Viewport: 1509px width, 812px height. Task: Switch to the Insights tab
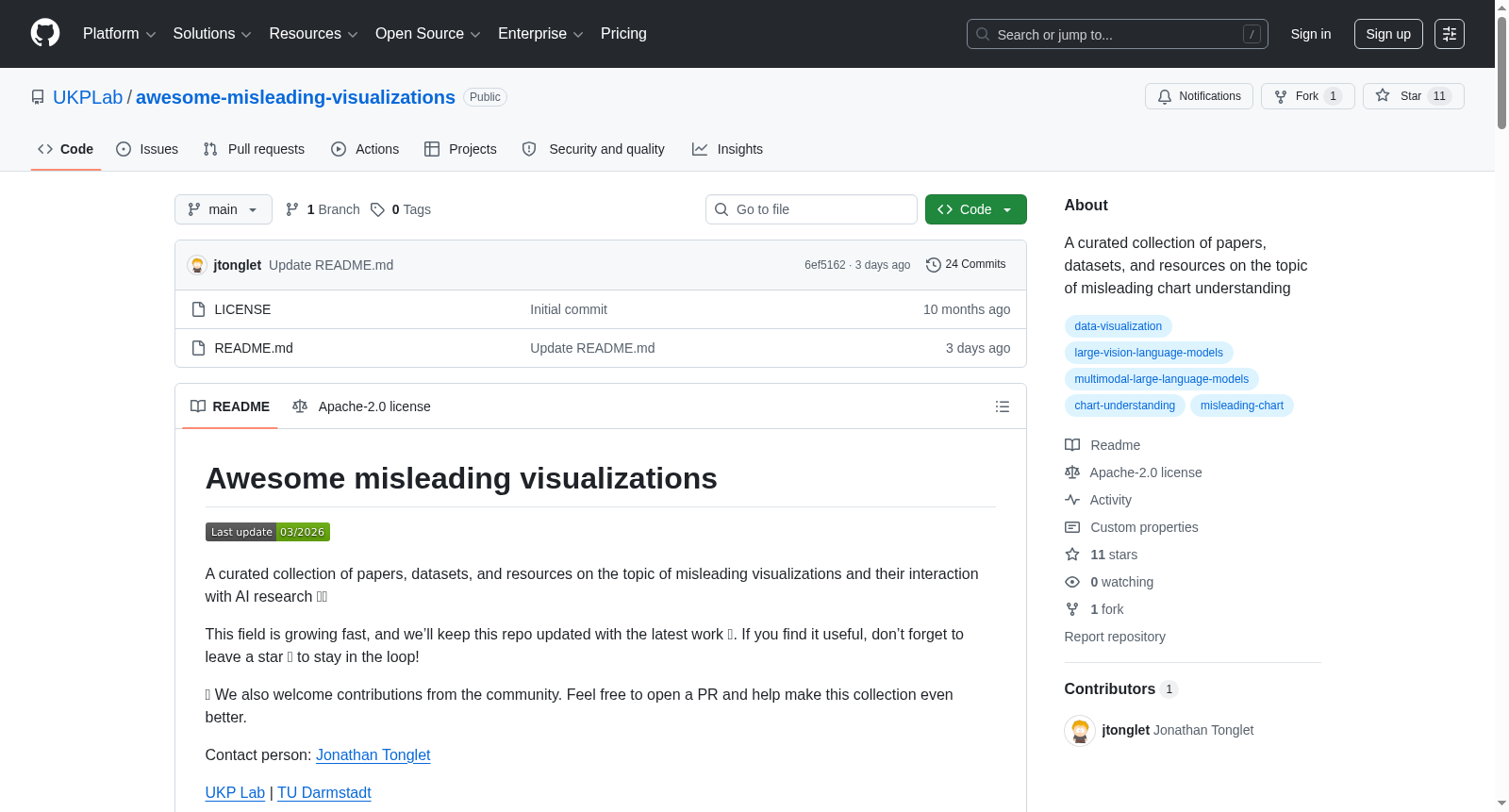click(x=727, y=149)
